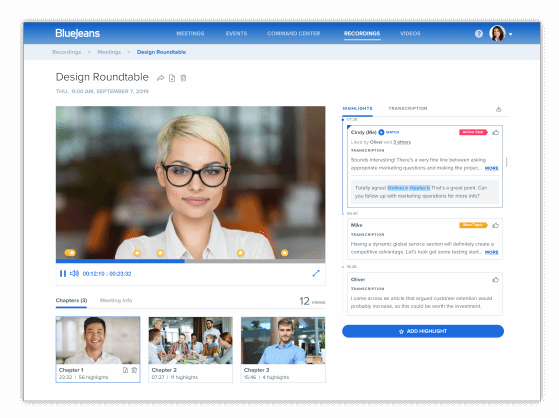Expand Cindy's transcription with MORE link
Screen dimensions: 559x418
(x=491, y=168)
